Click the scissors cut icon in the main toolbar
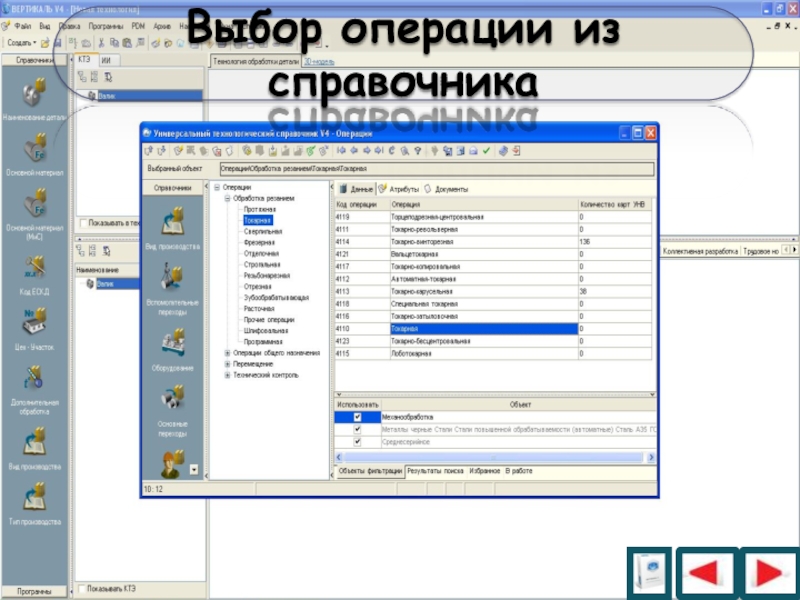 [101, 43]
